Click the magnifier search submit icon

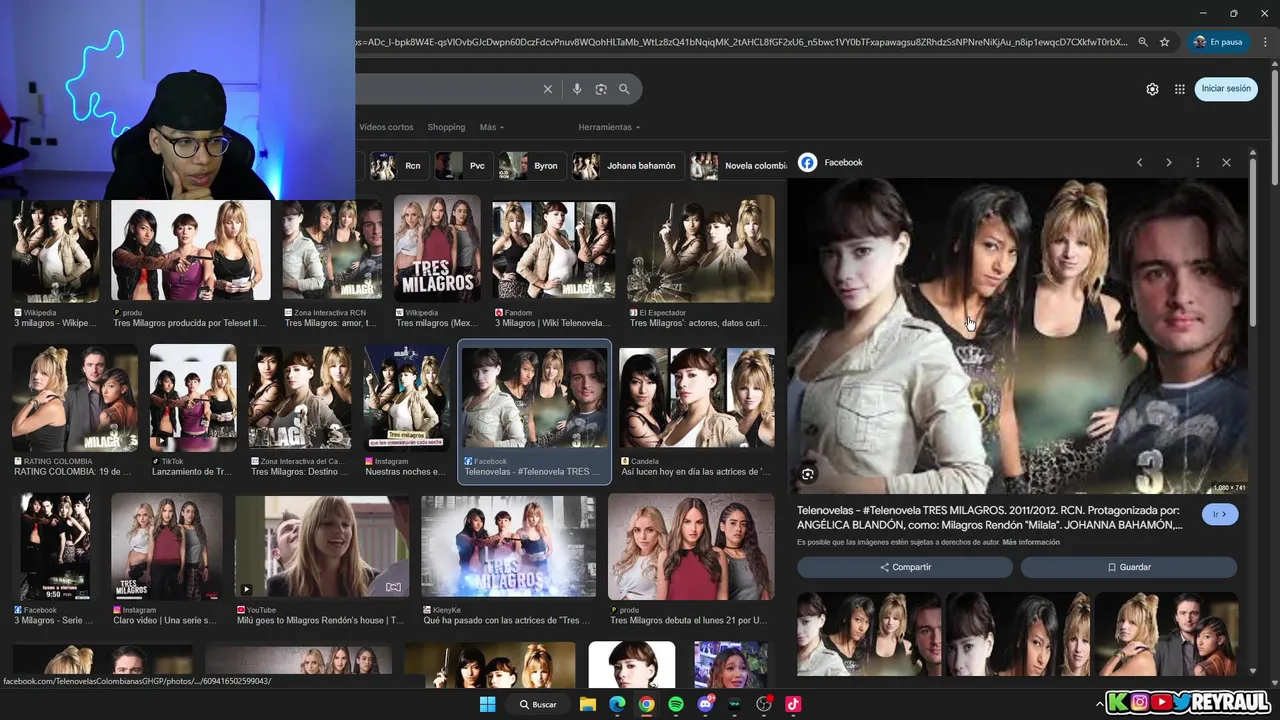coord(624,89)
